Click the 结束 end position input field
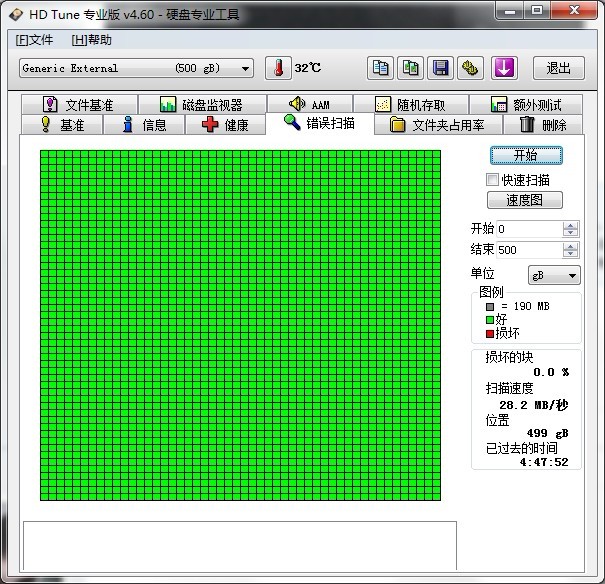This screenshot has height=584, width=605. tap(529, 250)
